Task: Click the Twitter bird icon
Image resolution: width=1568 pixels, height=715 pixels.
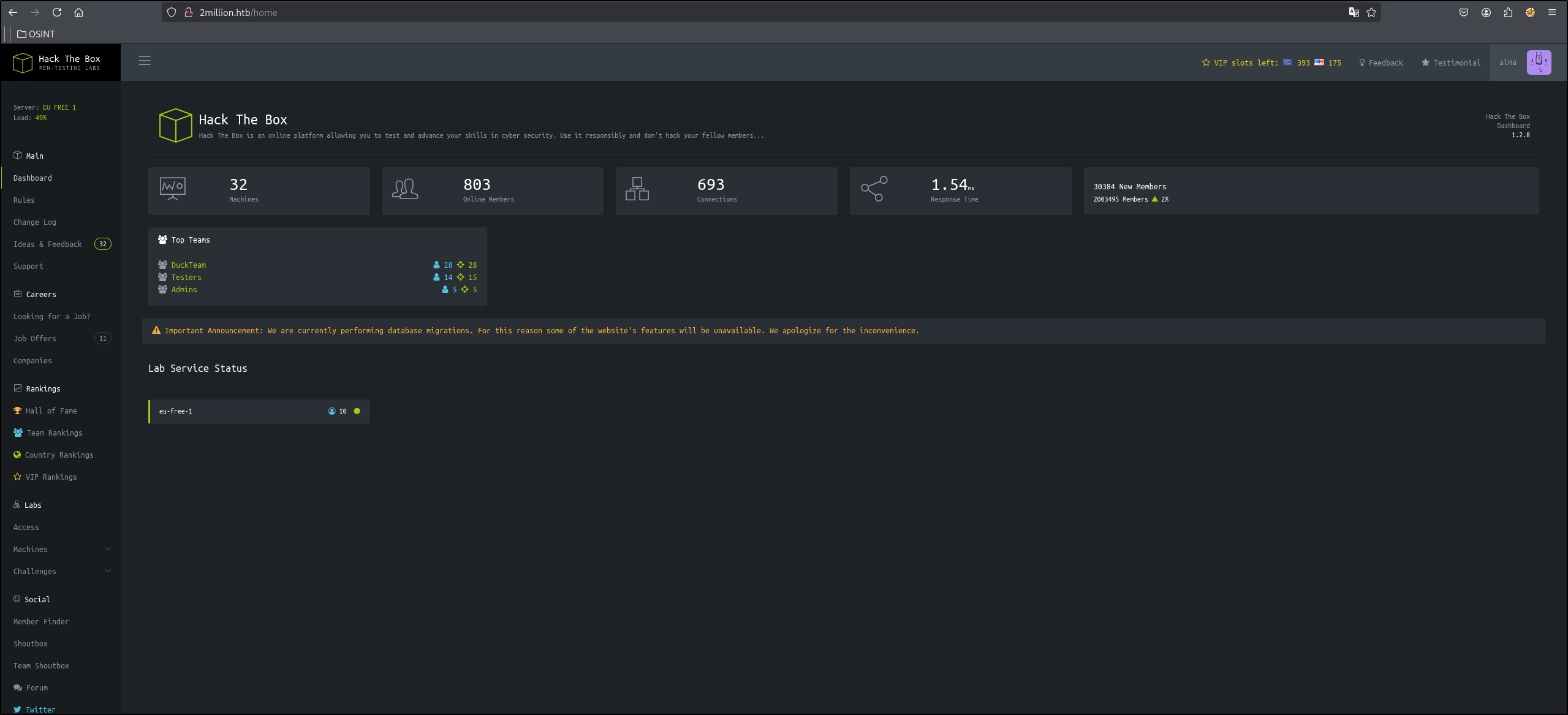Action: pos(17,709)
